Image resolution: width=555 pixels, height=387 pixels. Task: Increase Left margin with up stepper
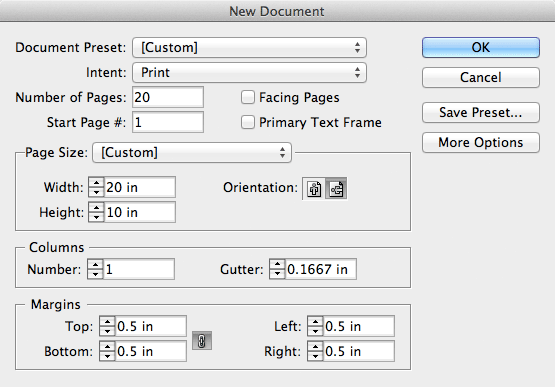coord(315,321)
